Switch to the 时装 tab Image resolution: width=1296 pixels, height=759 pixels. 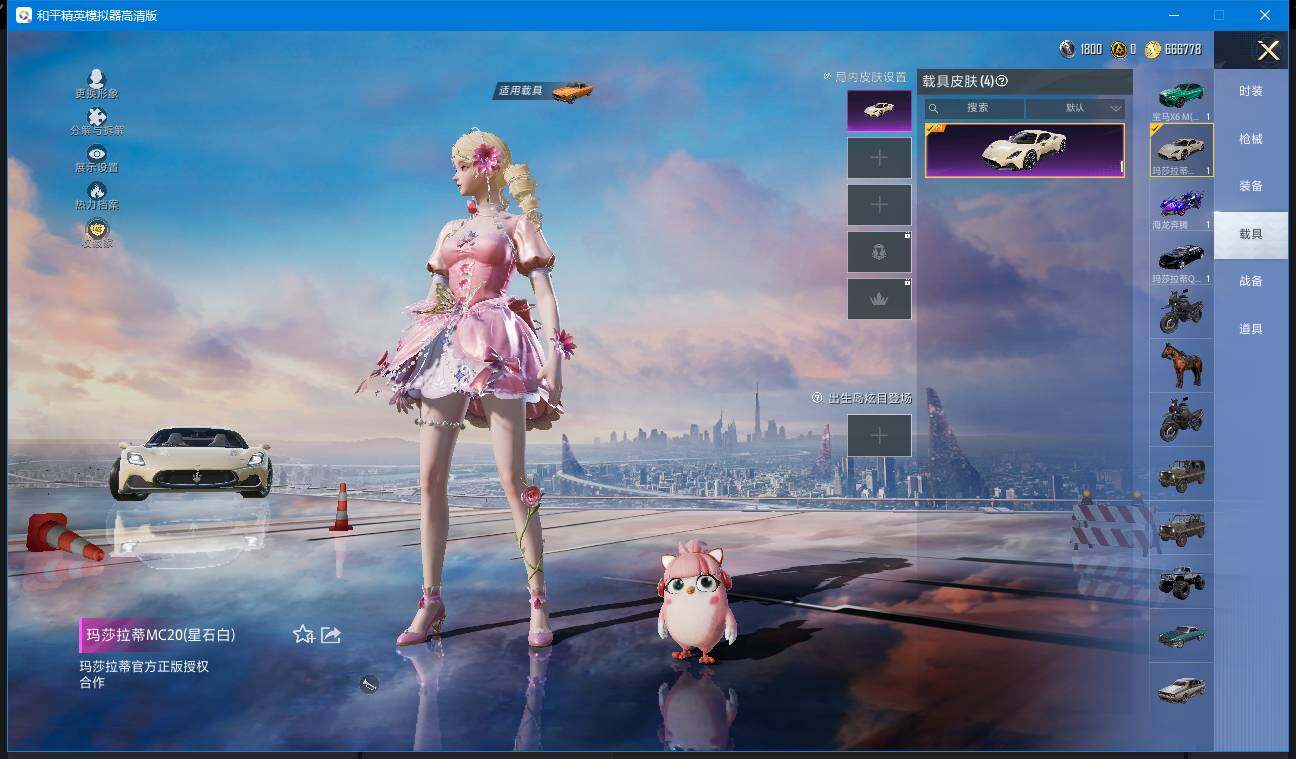[1251, 91]
